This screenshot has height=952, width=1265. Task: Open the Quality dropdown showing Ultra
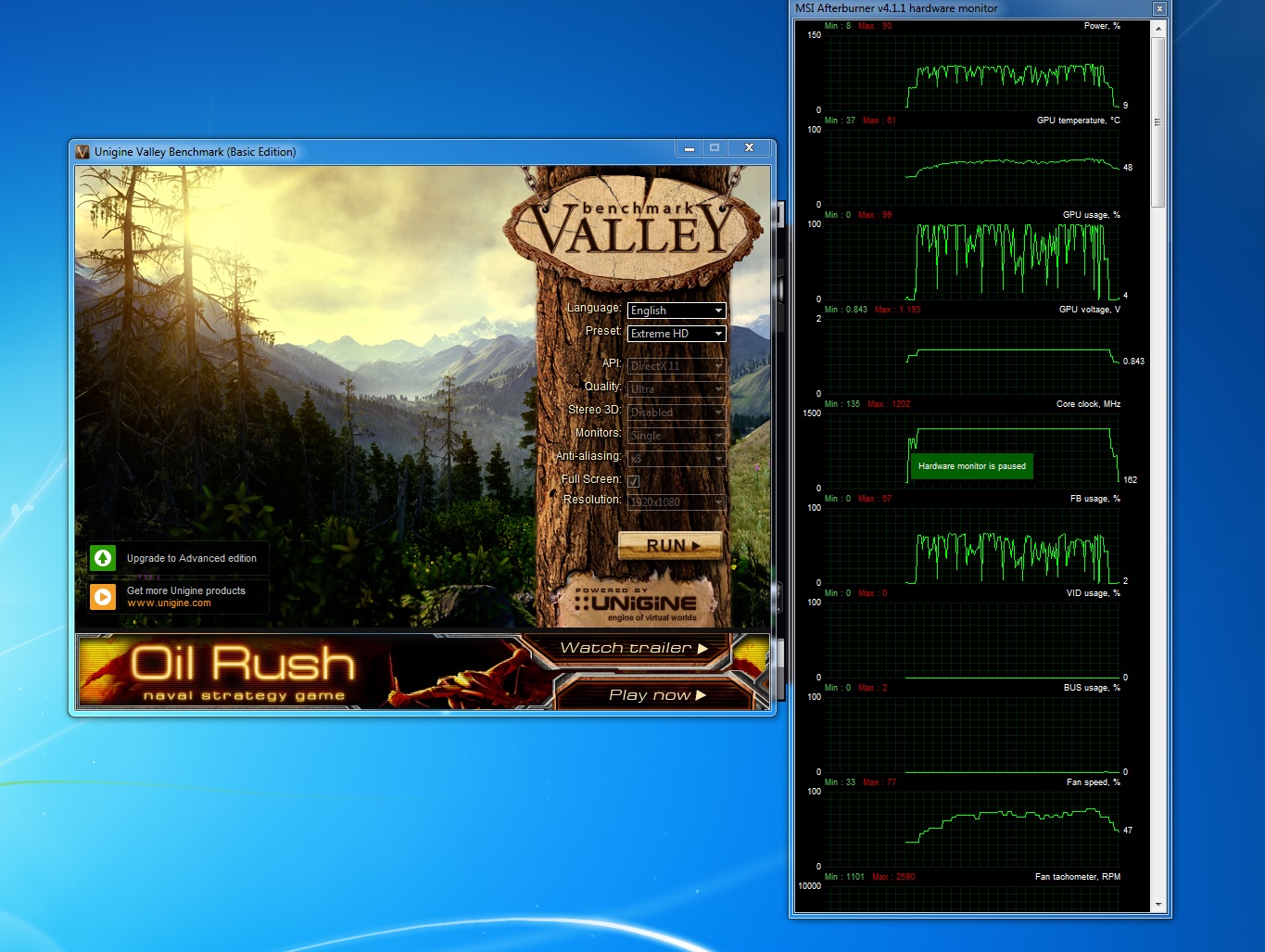click(677, 389)
